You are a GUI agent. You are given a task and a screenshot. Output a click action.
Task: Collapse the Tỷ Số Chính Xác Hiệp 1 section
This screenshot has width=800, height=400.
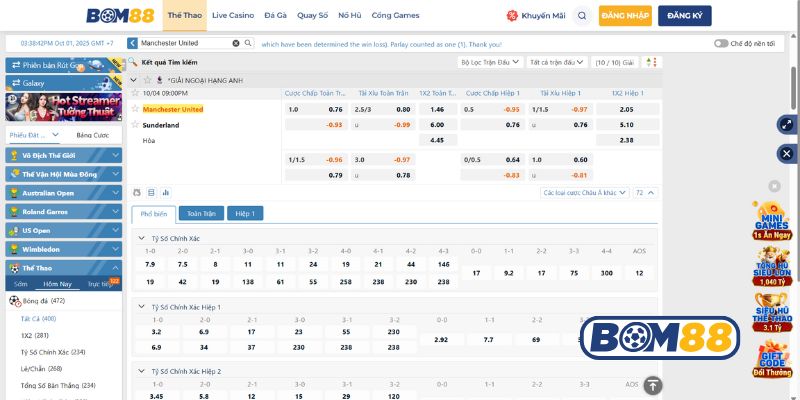pyautogui.click(x=139, y=307)
